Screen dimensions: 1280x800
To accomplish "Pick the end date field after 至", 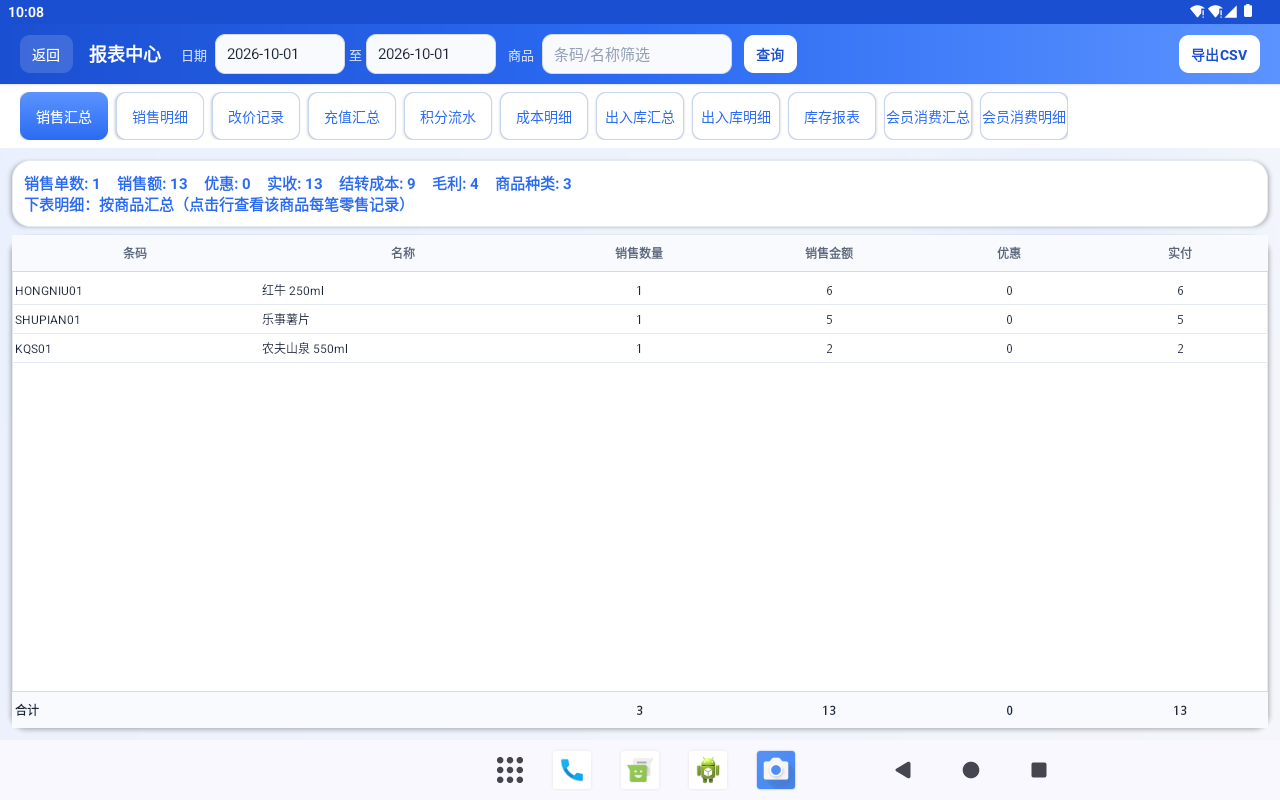I will [x=431, y=54].
